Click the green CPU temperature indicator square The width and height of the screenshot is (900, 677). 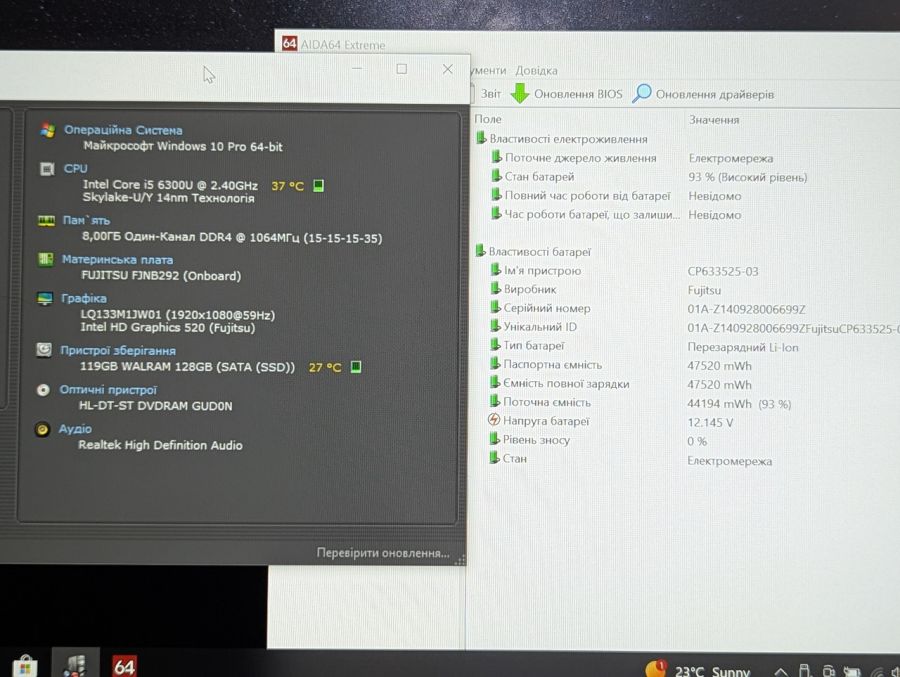[x=319, y=185]
